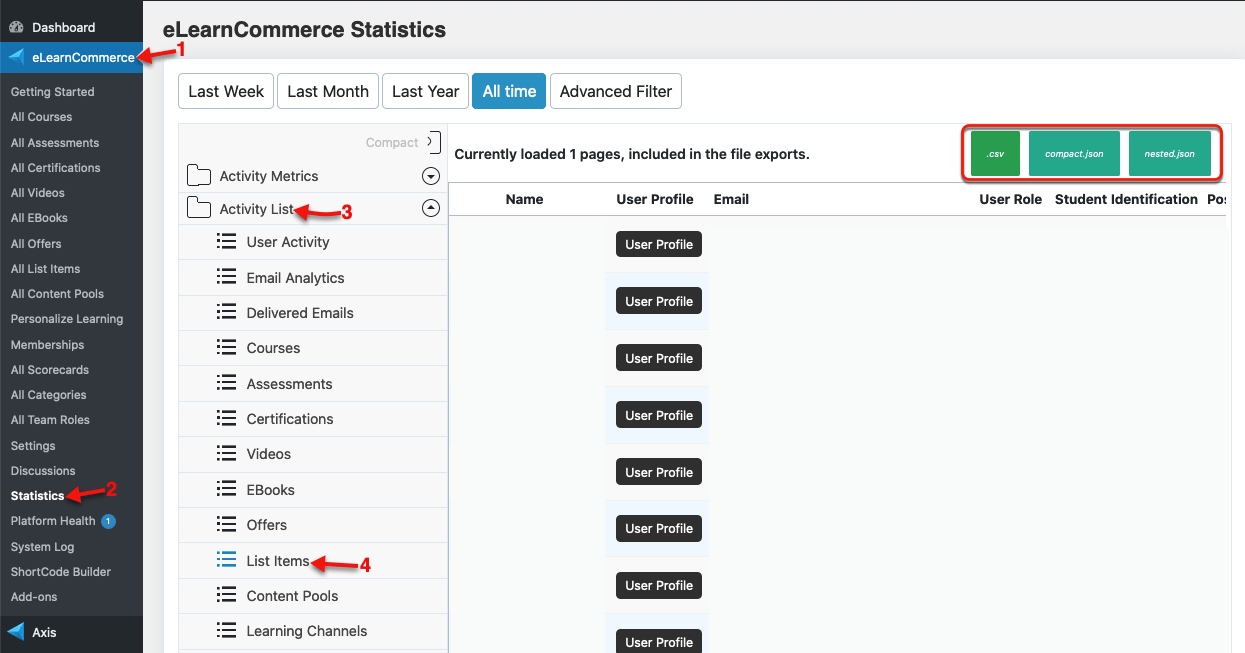Open Memberships in sidebar
Screen dimensions: 1245x653
(x=48, y=345)
